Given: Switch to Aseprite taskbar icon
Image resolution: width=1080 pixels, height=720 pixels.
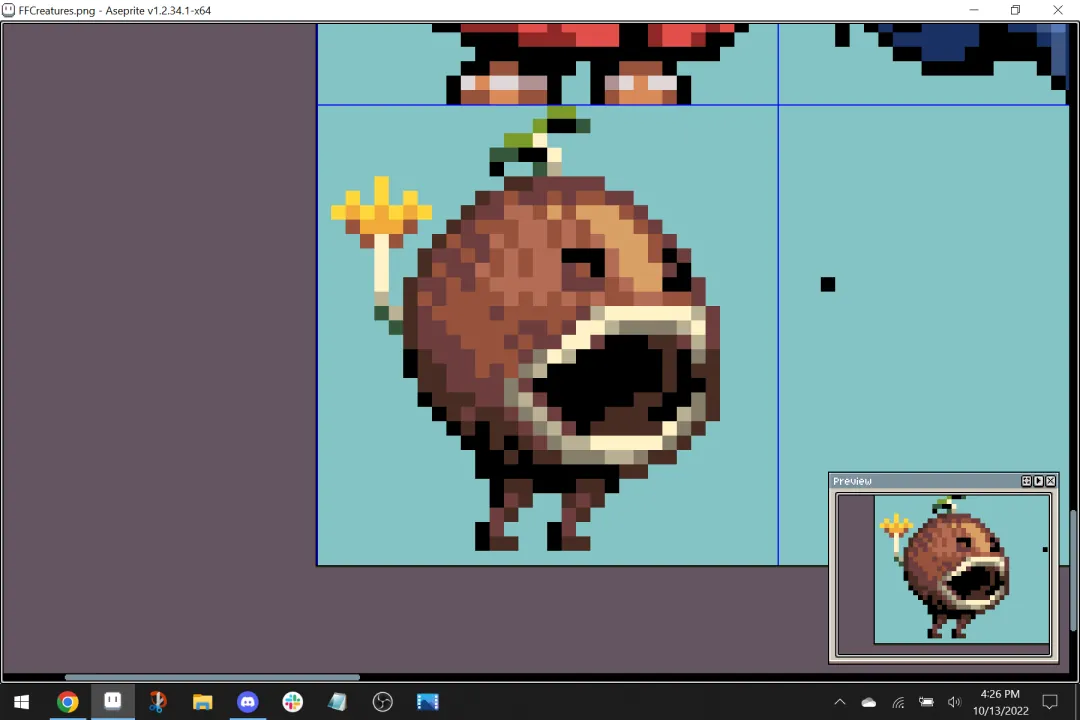Looking at the screenshot, I should pyautogui.click(x=113, y=702).
